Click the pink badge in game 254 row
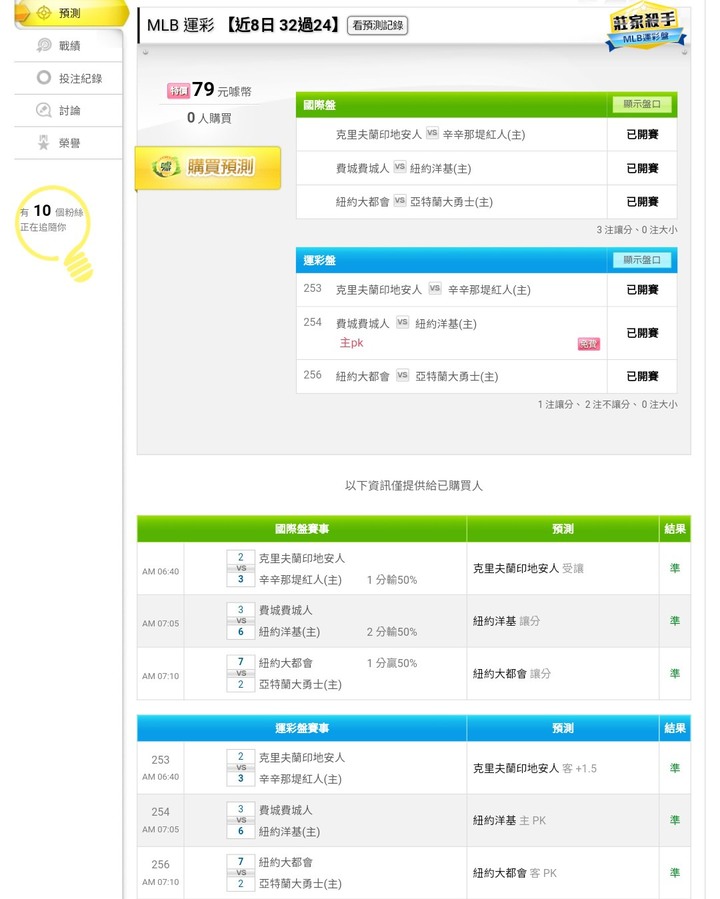 (588, 344)
